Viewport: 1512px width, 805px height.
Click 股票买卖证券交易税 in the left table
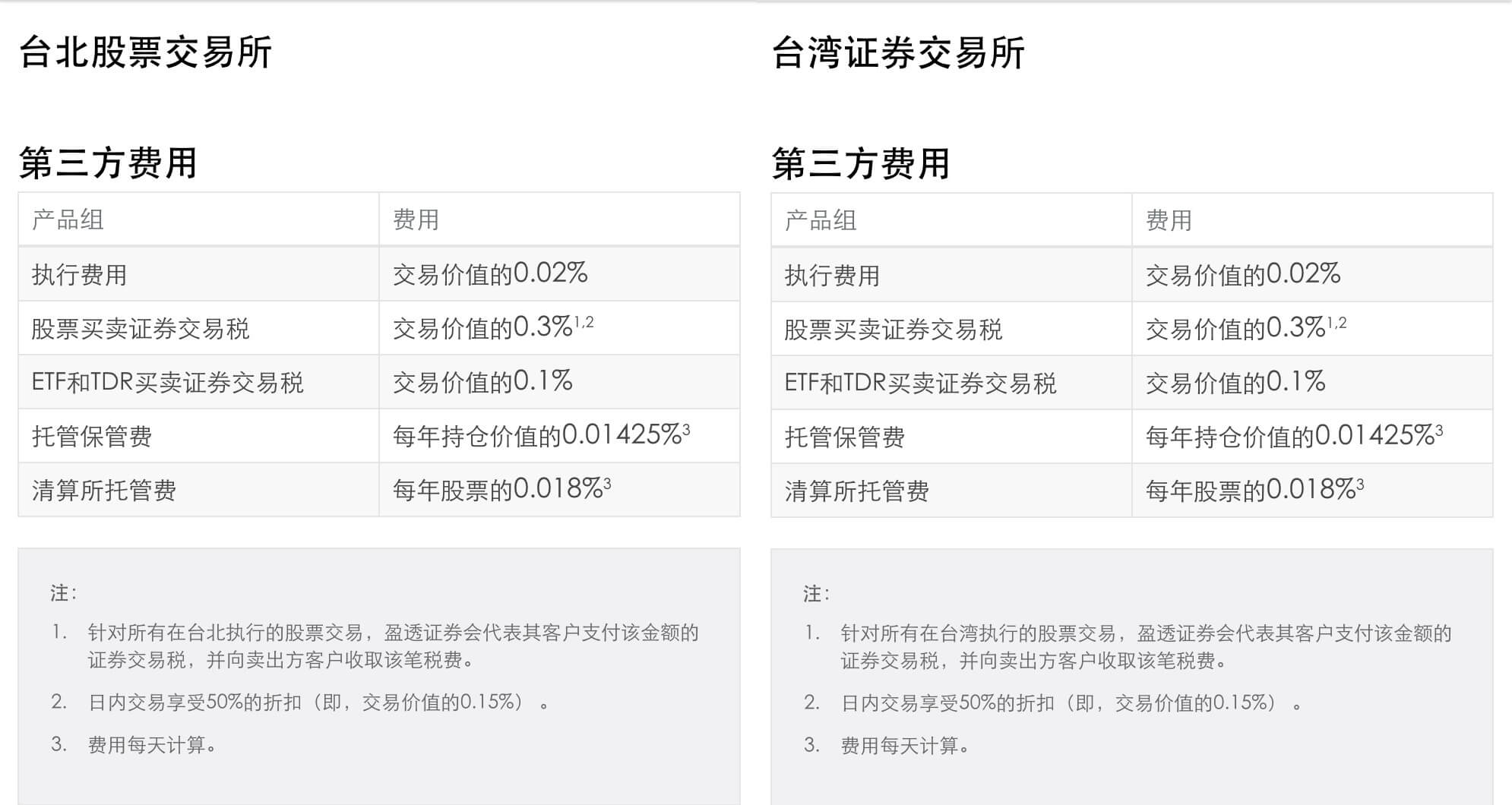tap(141, 329)
